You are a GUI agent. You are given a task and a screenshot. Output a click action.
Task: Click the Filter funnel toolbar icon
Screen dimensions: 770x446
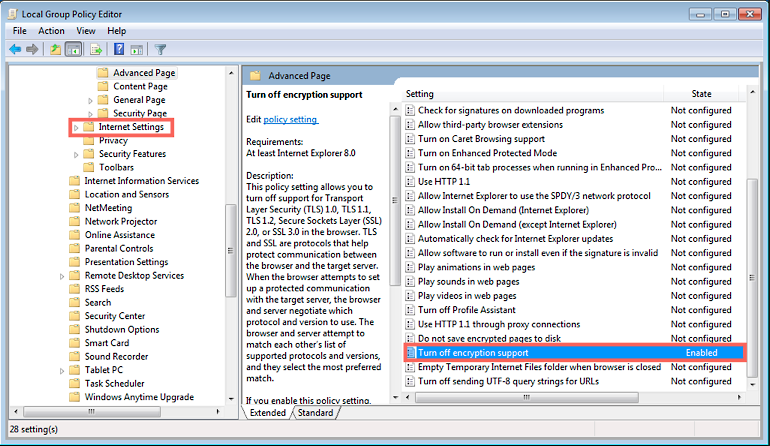tap(160, 49)
